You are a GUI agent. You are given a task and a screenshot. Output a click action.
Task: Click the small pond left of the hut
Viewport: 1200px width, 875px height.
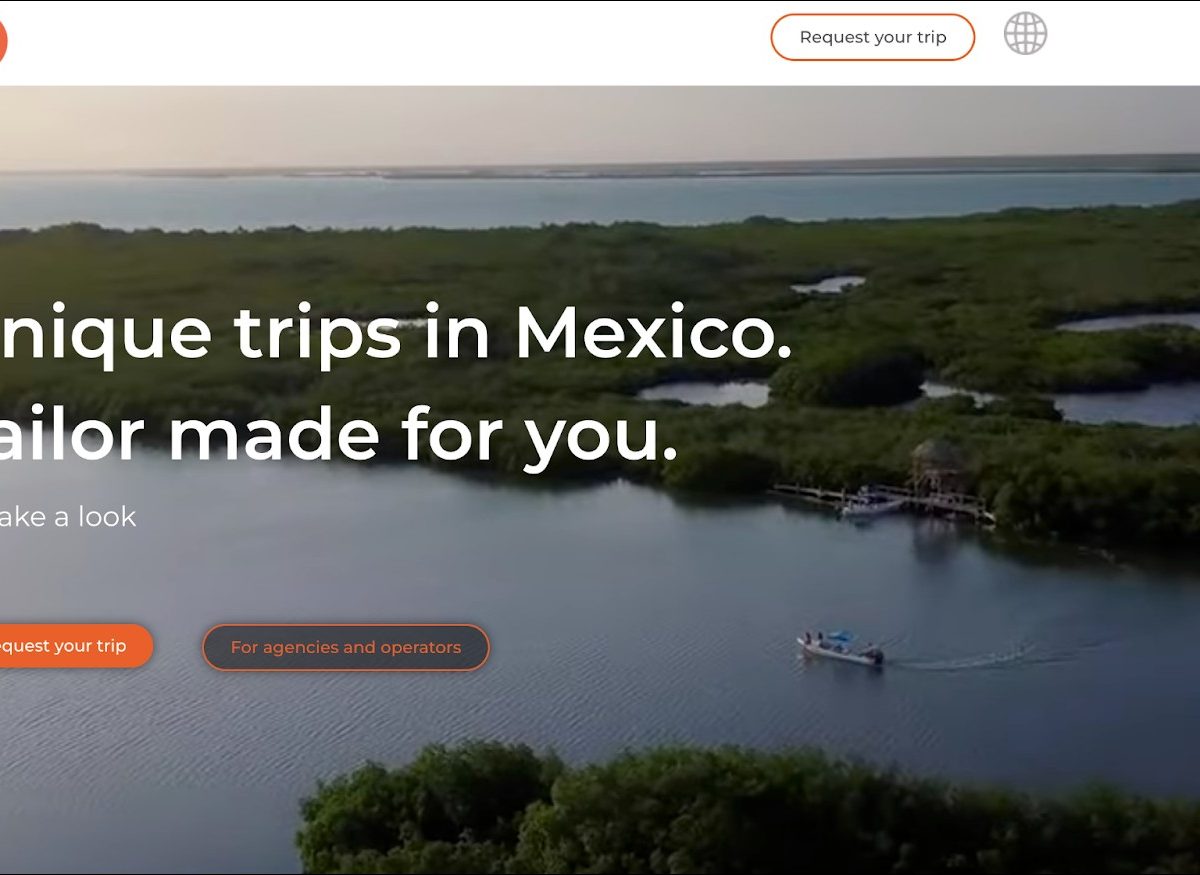click(703, 393)
